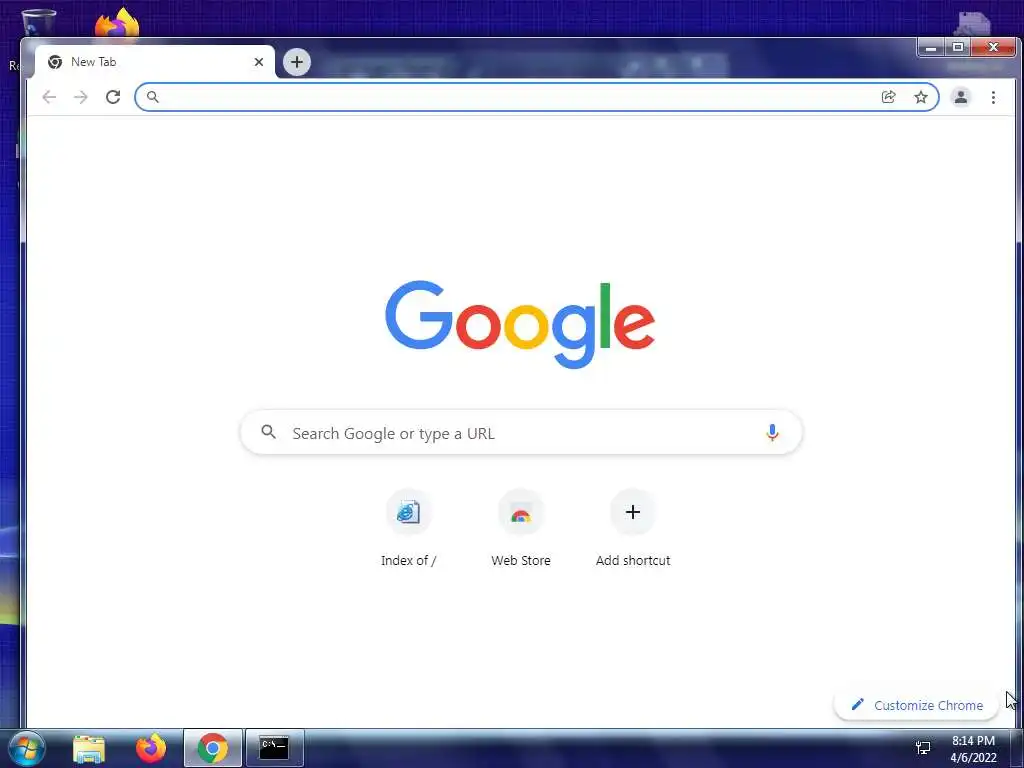Start voice search with the microphone icon

tap(772, 432)
